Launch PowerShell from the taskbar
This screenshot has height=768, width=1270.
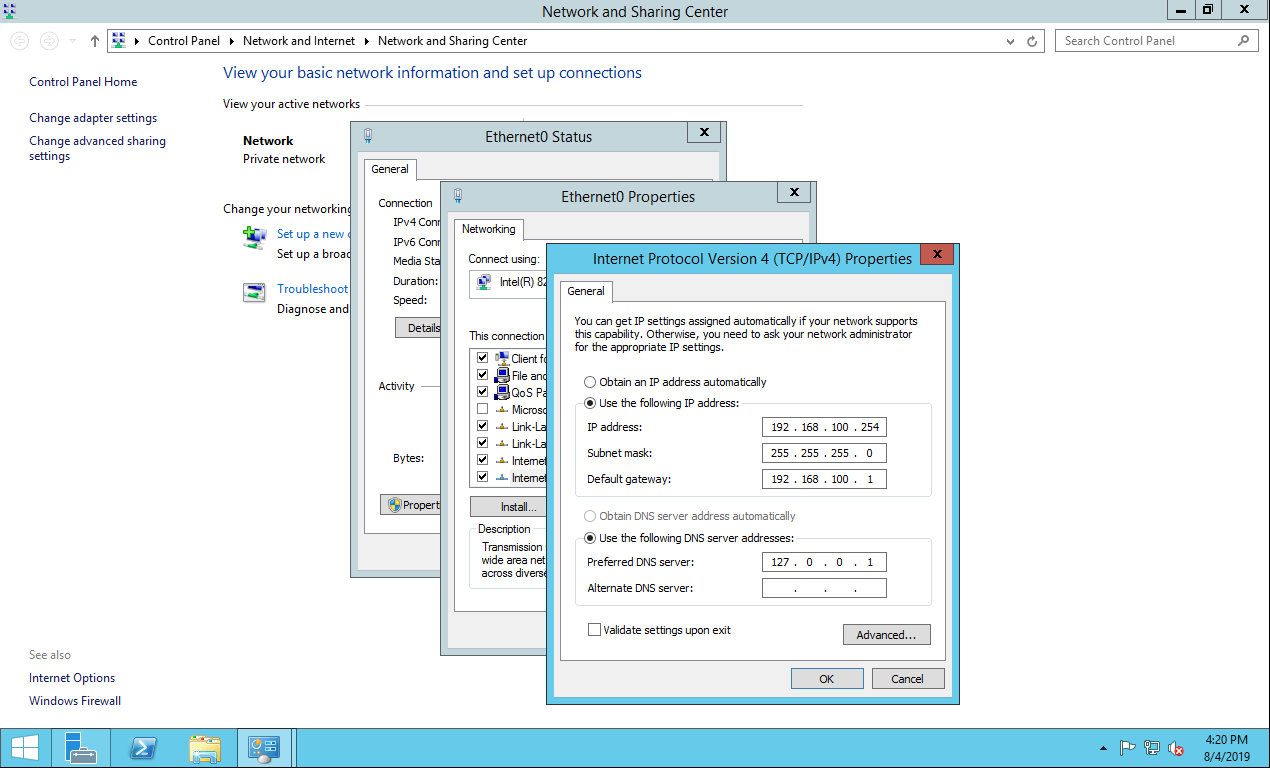[x=143, y=748]
